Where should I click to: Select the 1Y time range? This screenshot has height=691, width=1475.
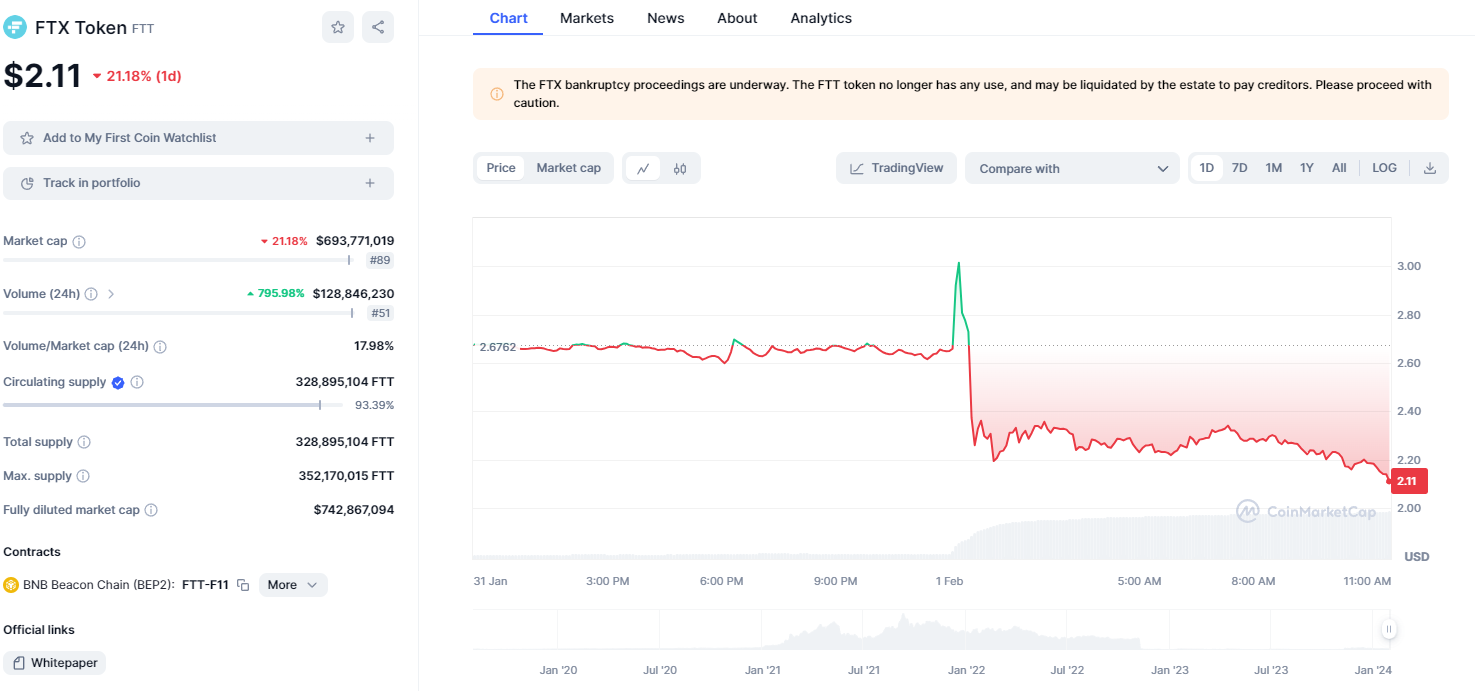1307,168
